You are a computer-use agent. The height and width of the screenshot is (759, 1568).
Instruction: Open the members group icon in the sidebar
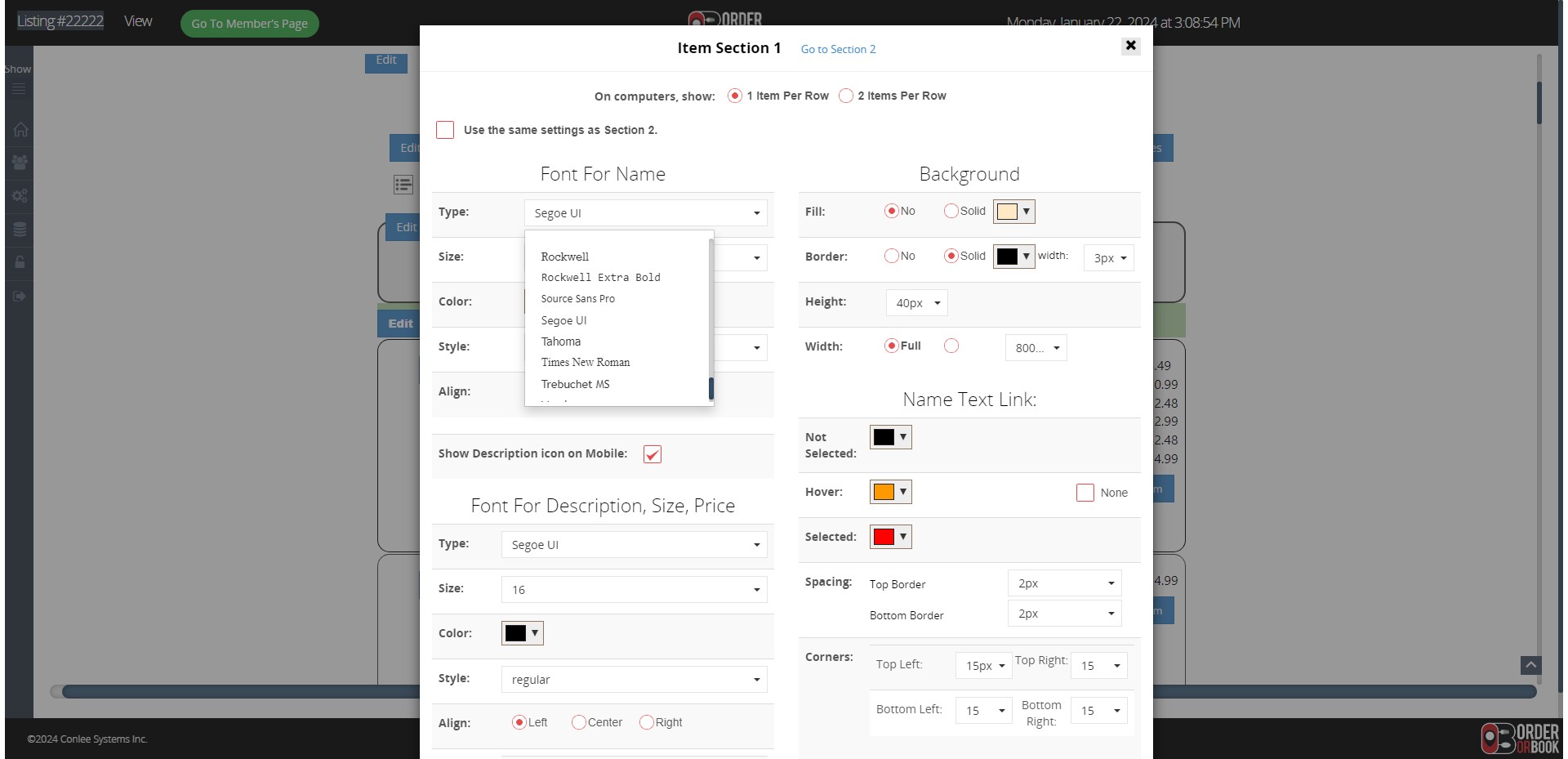point(20,163)
